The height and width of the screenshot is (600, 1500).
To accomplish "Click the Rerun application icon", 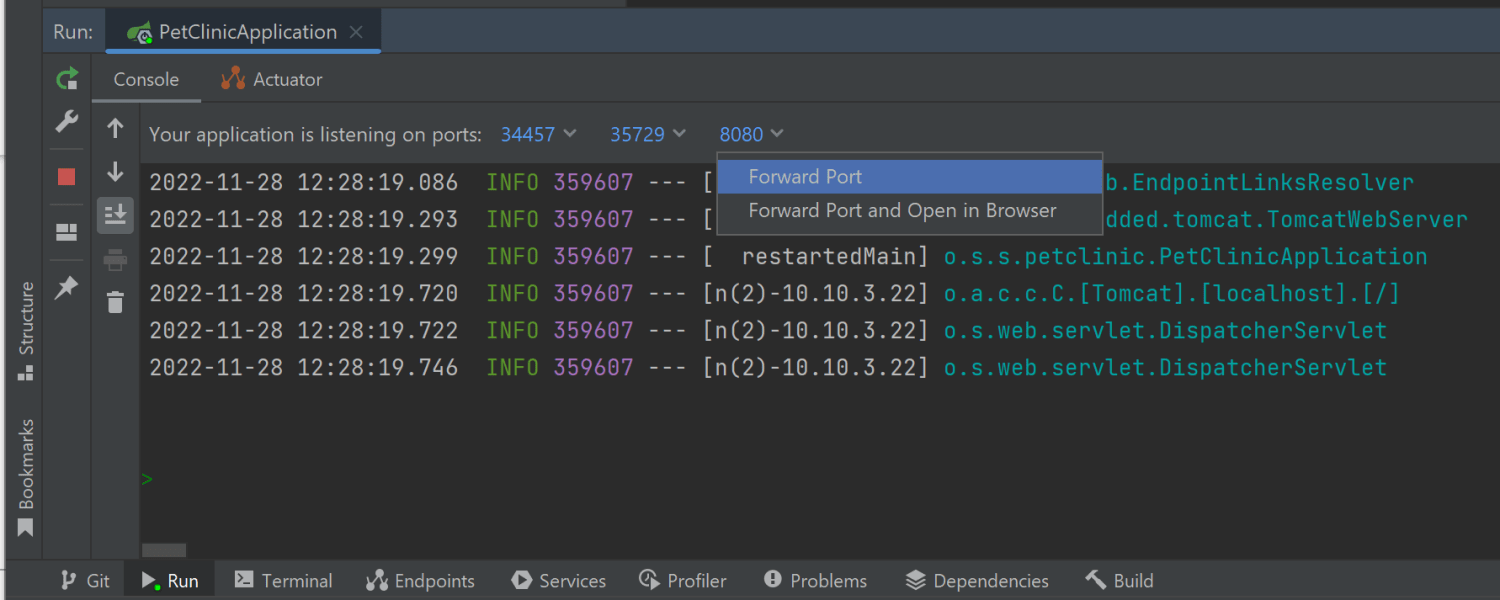I will pos(67,79).
